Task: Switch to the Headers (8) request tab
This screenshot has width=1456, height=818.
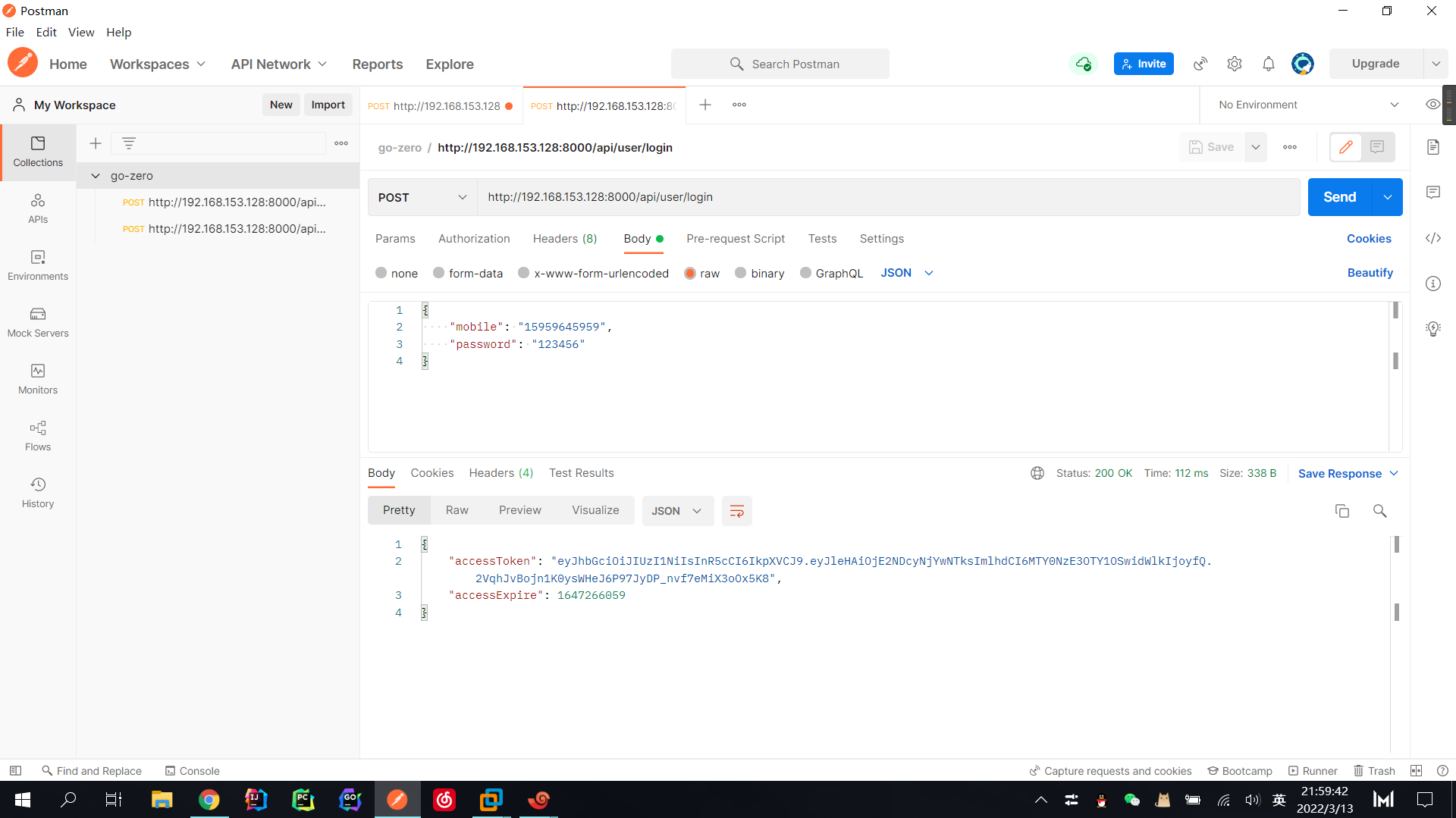Action: pos(565,239)
